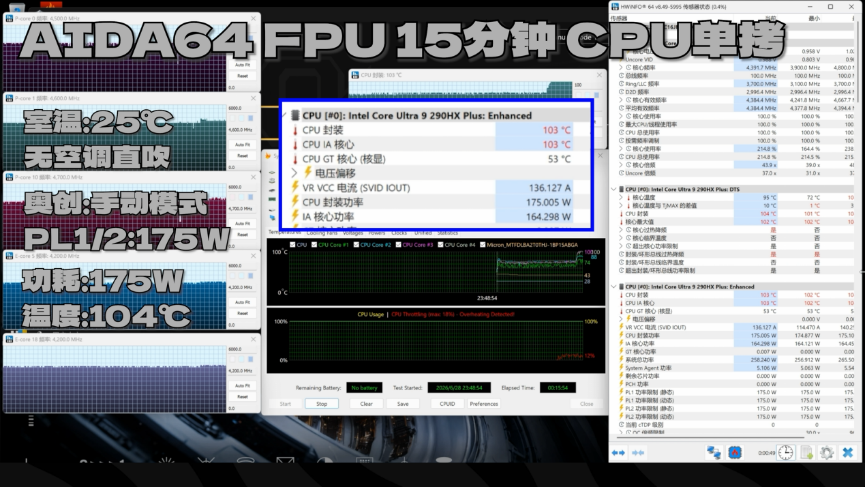Stop the AIDA64 stability test
Viewport: 865px width, 487px height.
(322, 404)
